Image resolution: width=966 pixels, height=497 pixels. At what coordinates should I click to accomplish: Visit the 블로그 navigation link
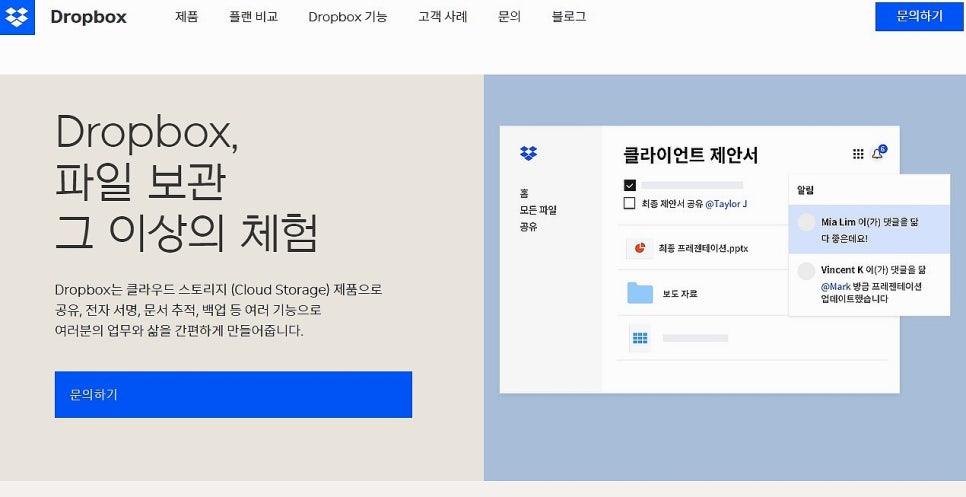tap(569, 17)
